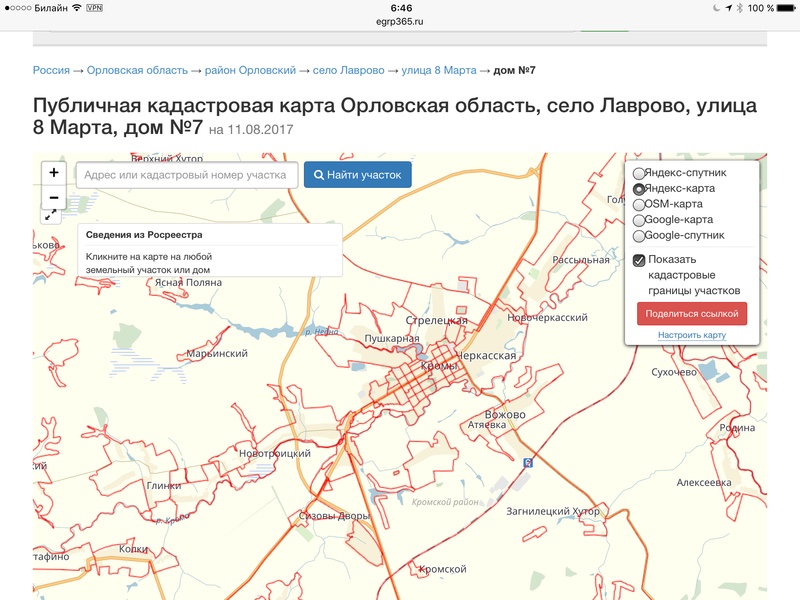Click Сизовы Дворы label on map

coord(334,515)
